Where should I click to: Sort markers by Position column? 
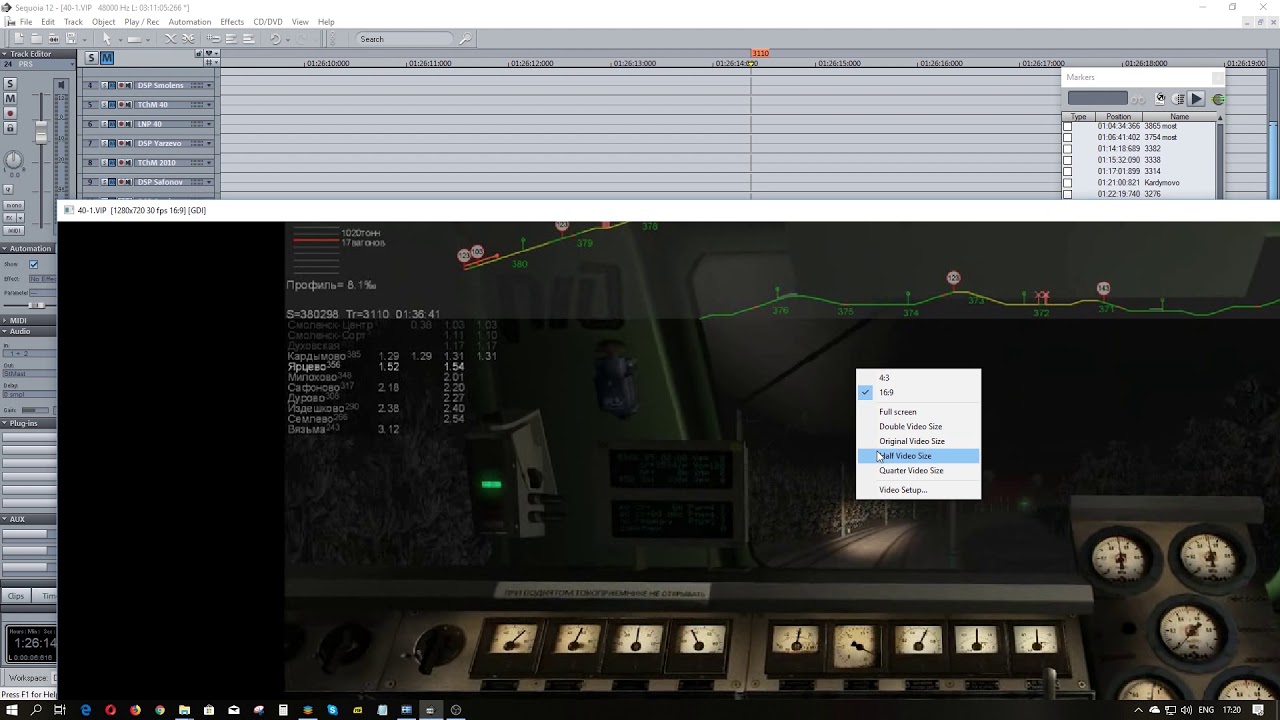point(1118,117)
